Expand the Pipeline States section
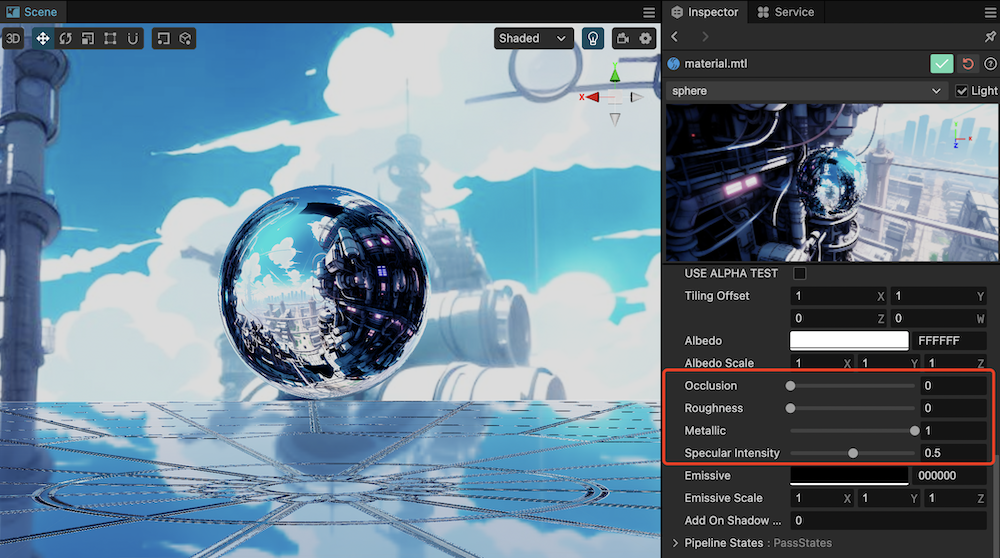Image resolution: width=1000 pixels, height=558 pixels. point(675,543)
